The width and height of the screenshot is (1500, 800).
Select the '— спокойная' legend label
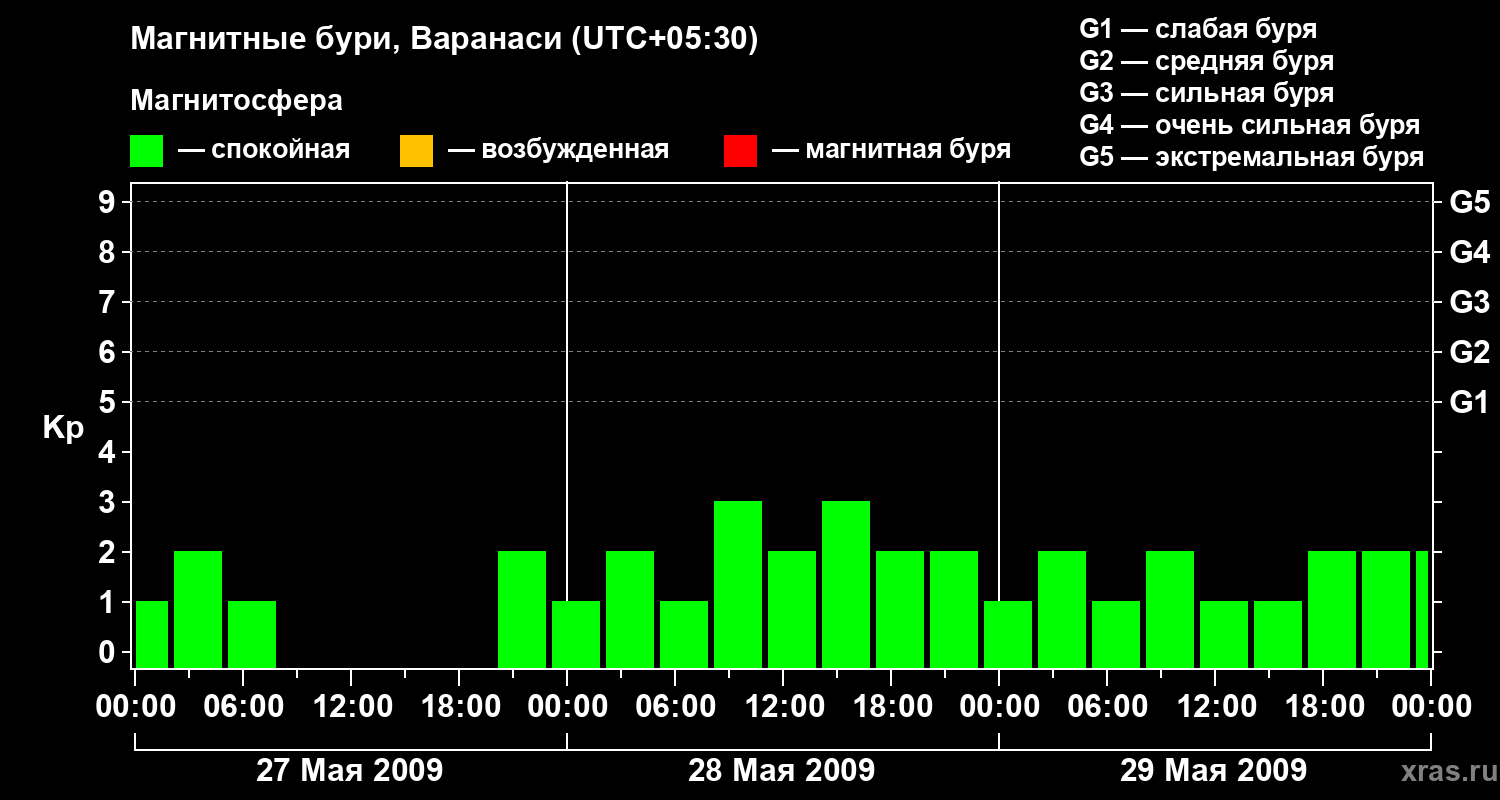click(264, 150)
